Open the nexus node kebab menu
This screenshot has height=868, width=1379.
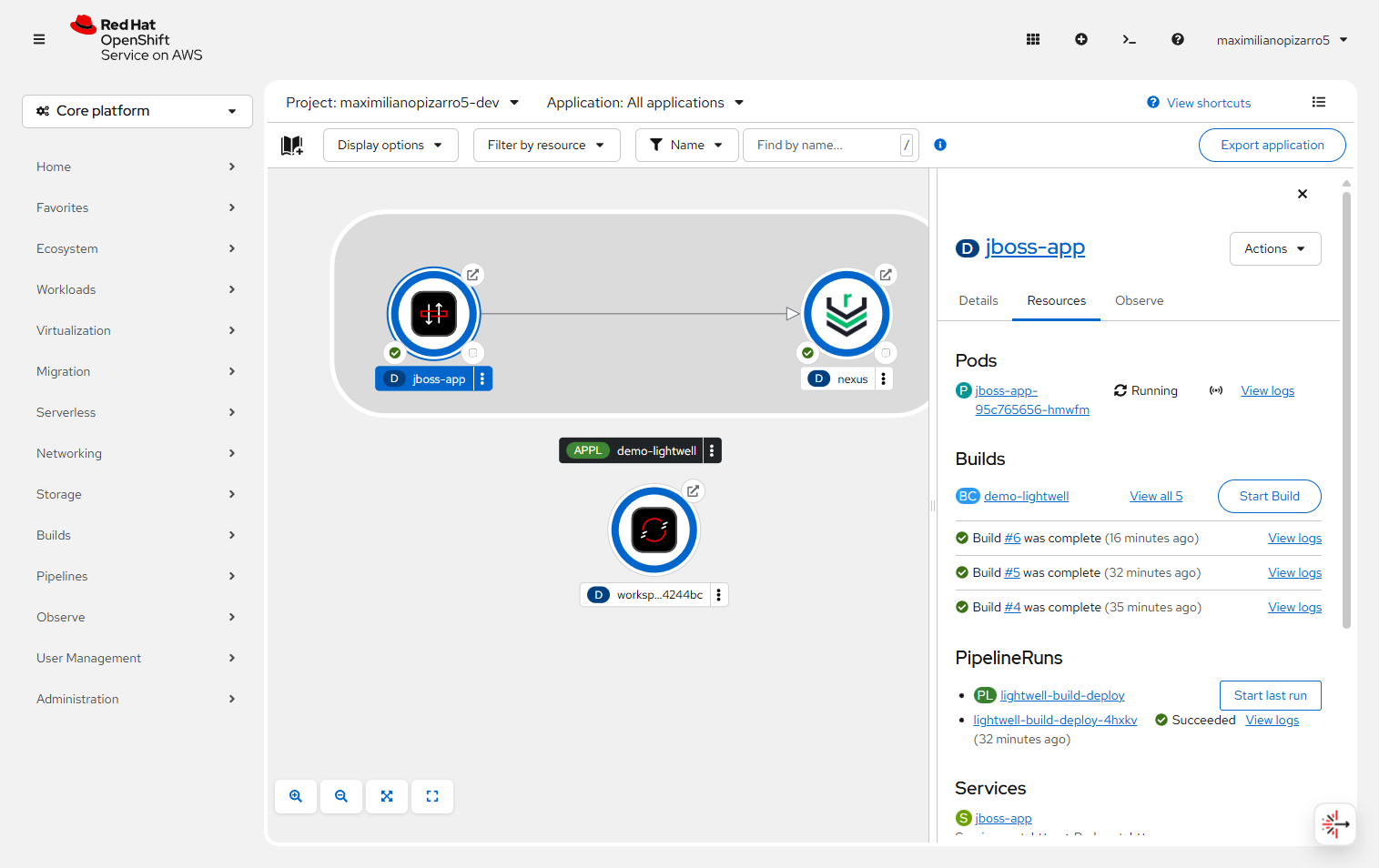click(x=884, y=378)
